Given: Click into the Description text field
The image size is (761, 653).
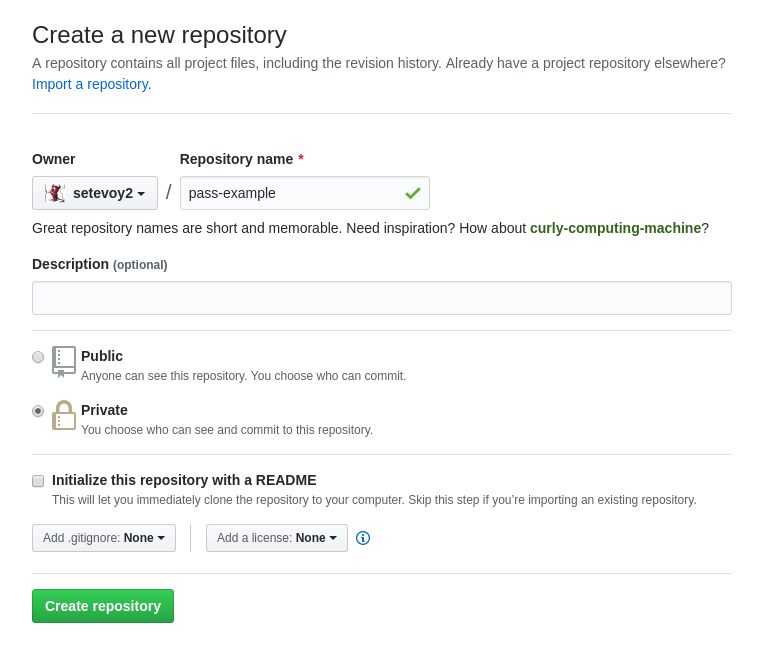Looking at the screenshot, I should tap(382, 298).
